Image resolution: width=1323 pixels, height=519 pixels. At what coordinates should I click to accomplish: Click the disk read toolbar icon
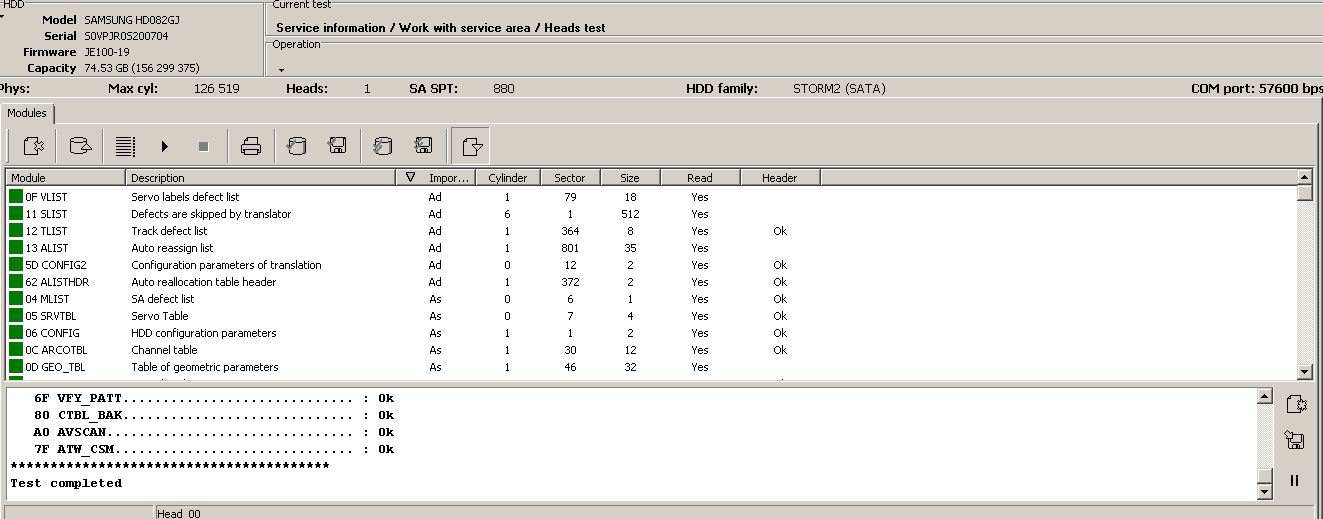coord(80,147)
